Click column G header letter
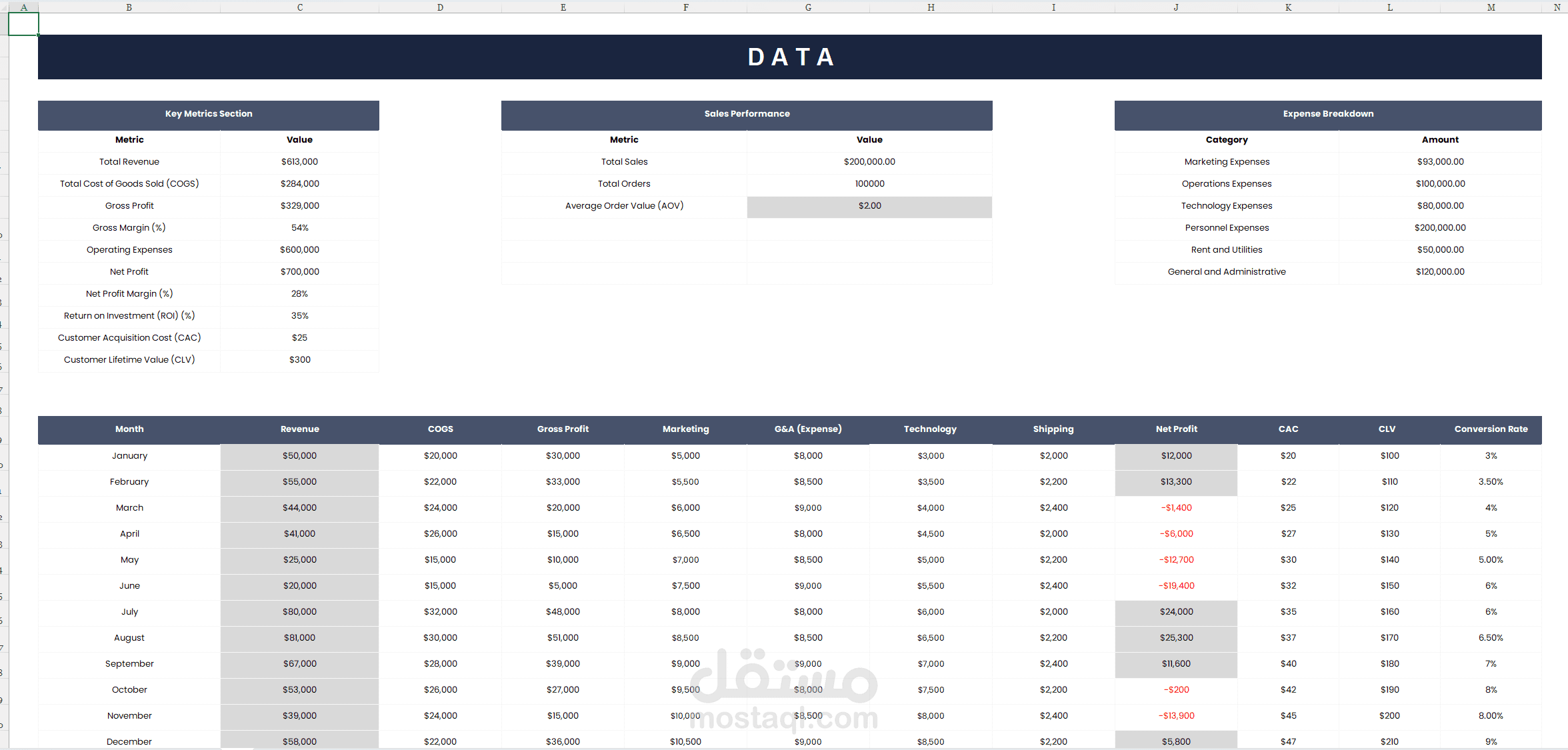The image size is (1568, 750). pos(808,7)
